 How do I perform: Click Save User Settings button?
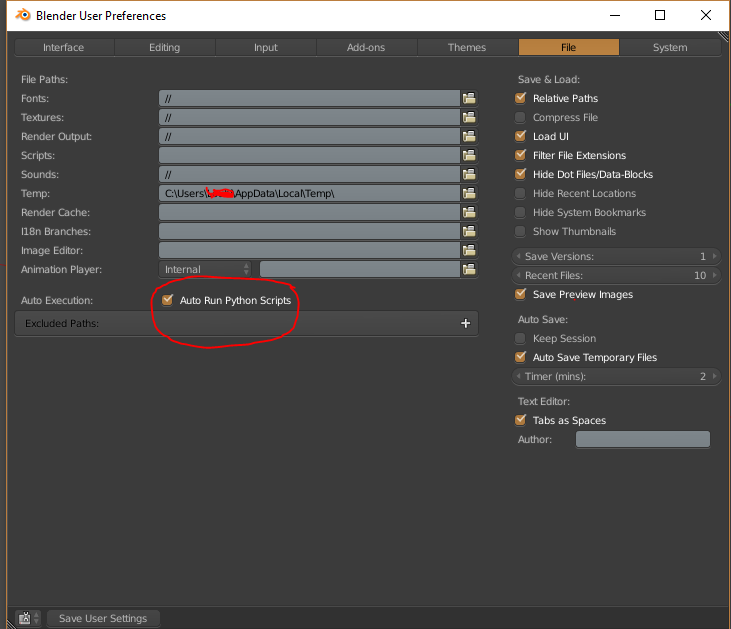(x=103, y=618)
